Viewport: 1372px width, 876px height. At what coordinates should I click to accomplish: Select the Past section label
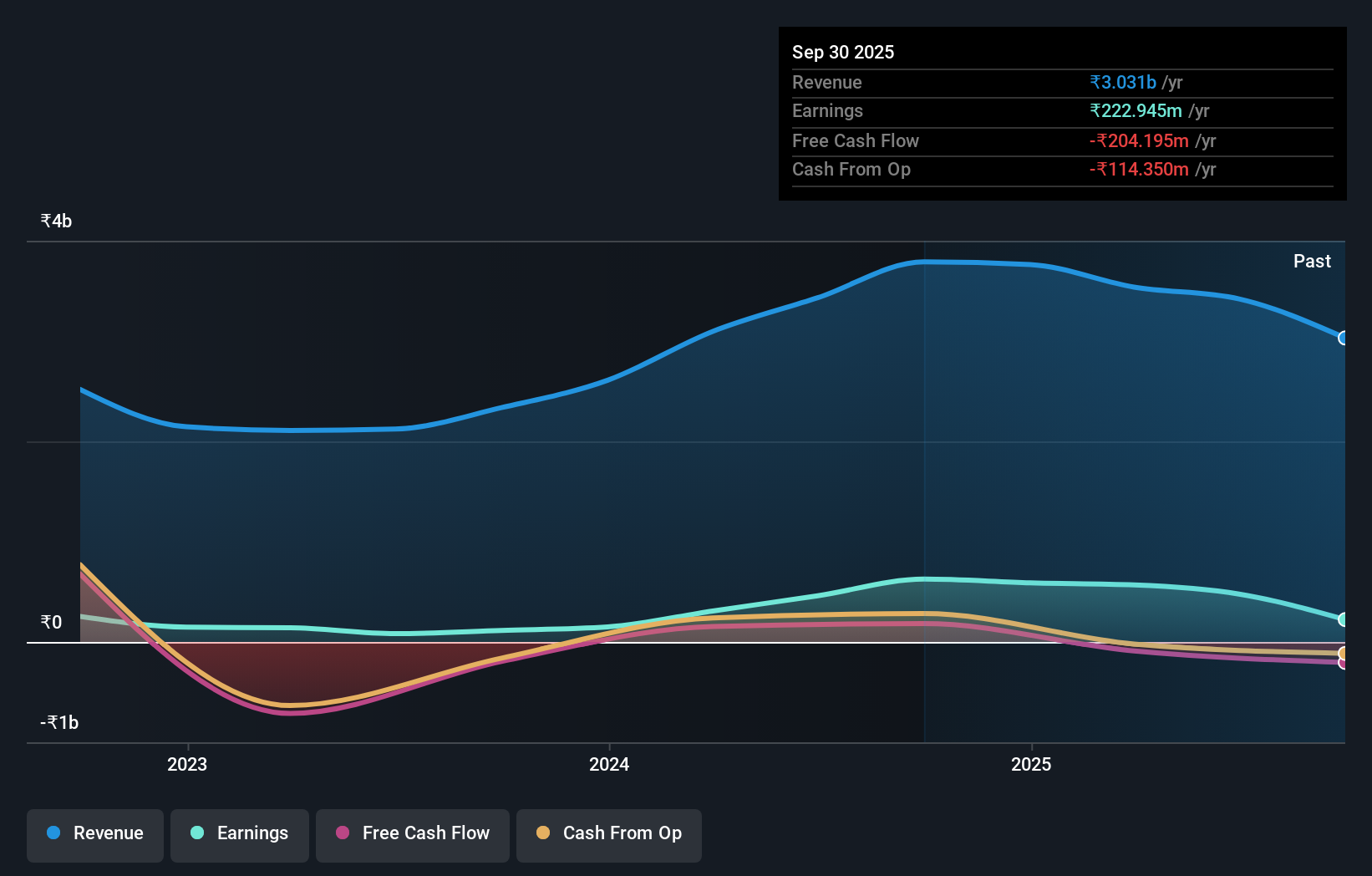1312,261
